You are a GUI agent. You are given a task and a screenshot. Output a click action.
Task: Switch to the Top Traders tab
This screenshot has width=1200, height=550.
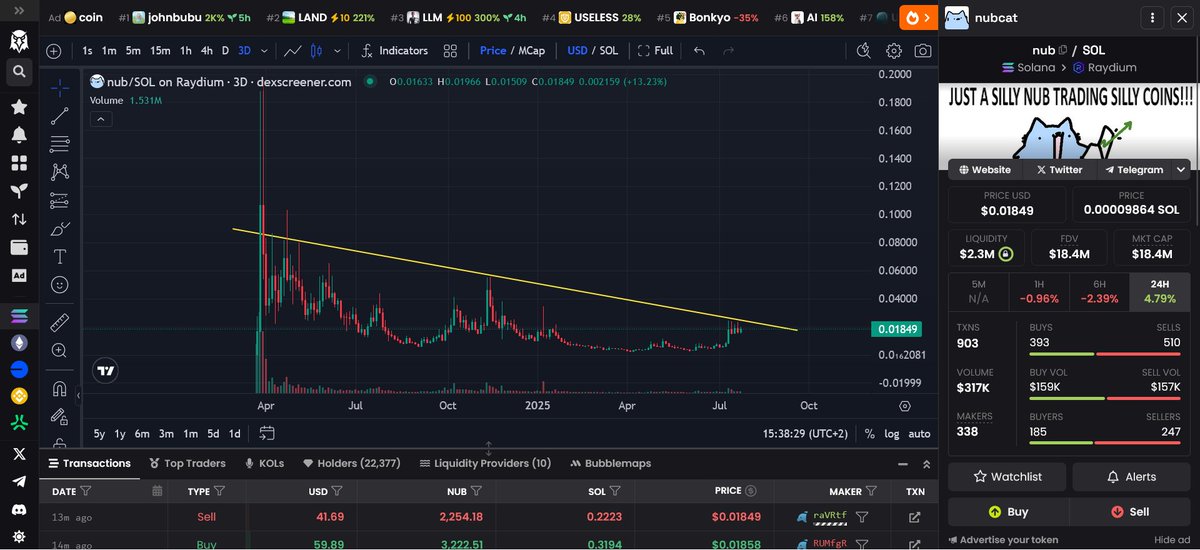187,463
